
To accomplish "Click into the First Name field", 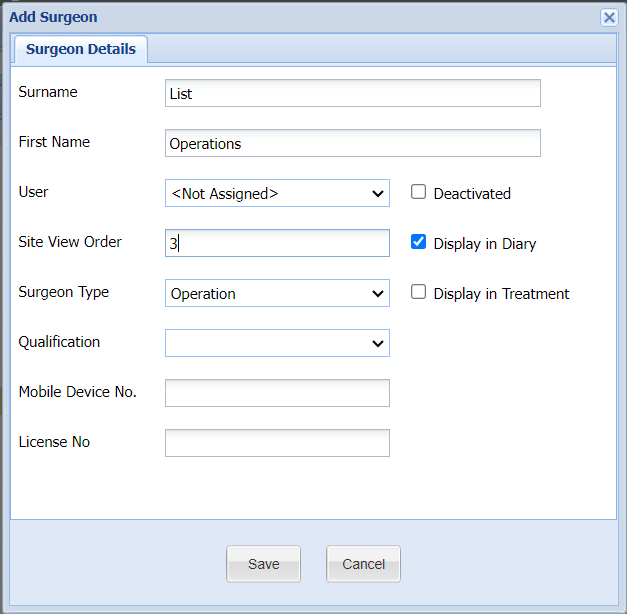I will point(352,143).
